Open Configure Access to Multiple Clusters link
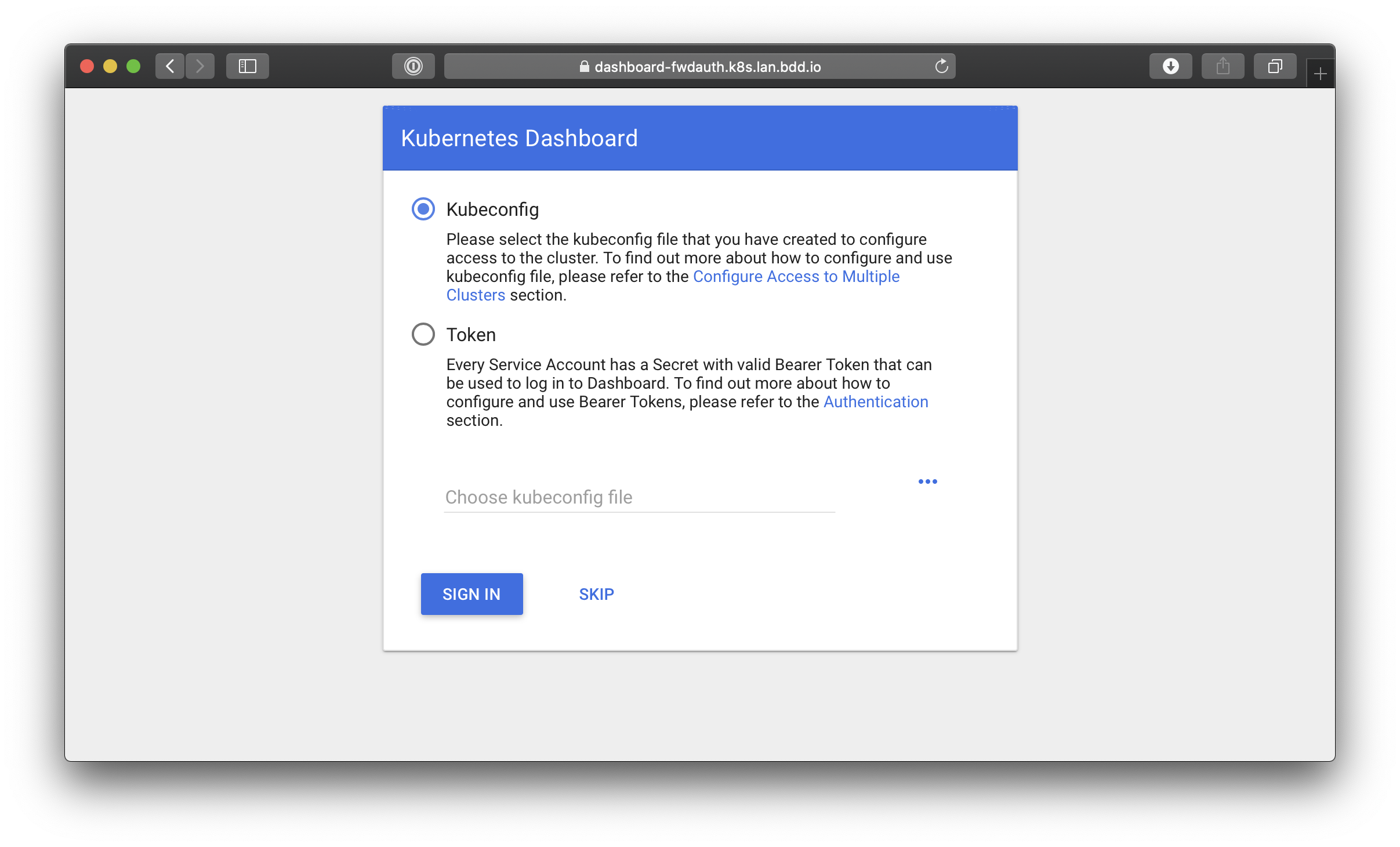Screen dimensions: 1400x847 click(x=796, y=277)
